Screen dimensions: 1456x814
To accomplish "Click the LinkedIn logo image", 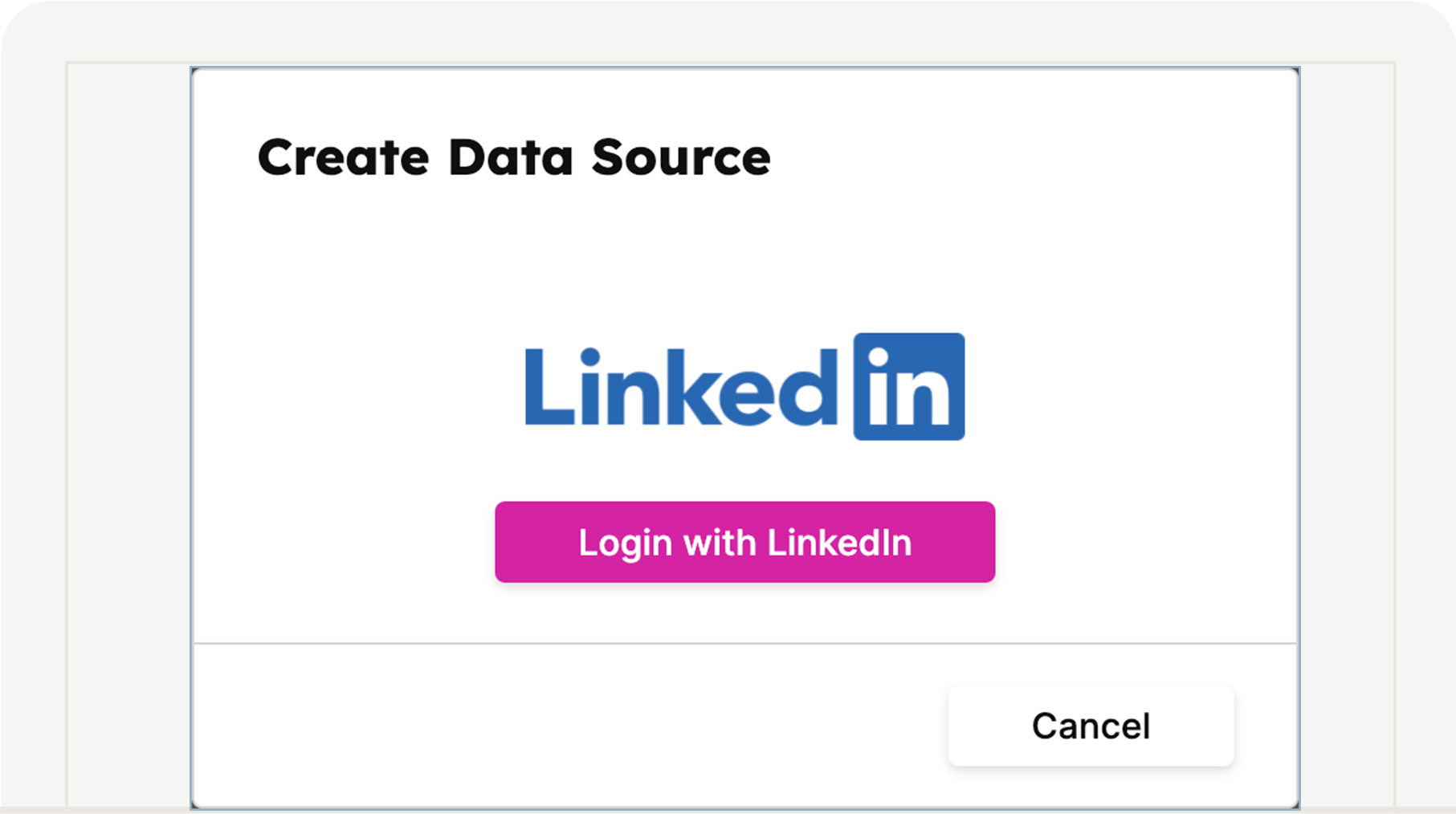I will click(744, 387).
